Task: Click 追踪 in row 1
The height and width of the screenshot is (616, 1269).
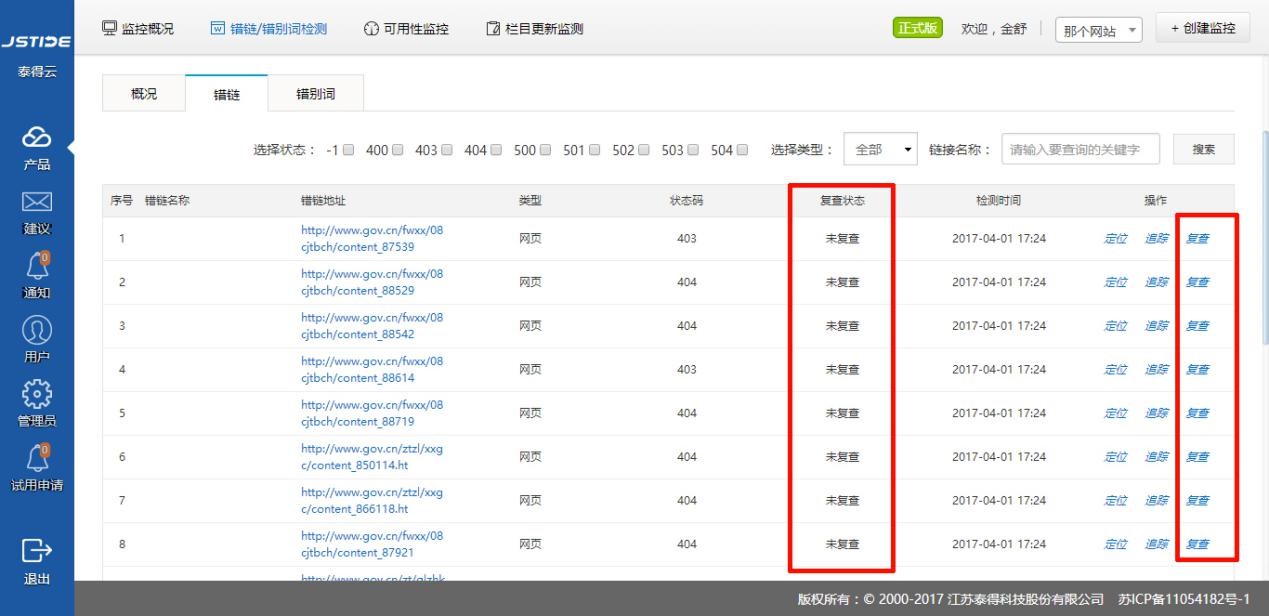Action: 1155,238
